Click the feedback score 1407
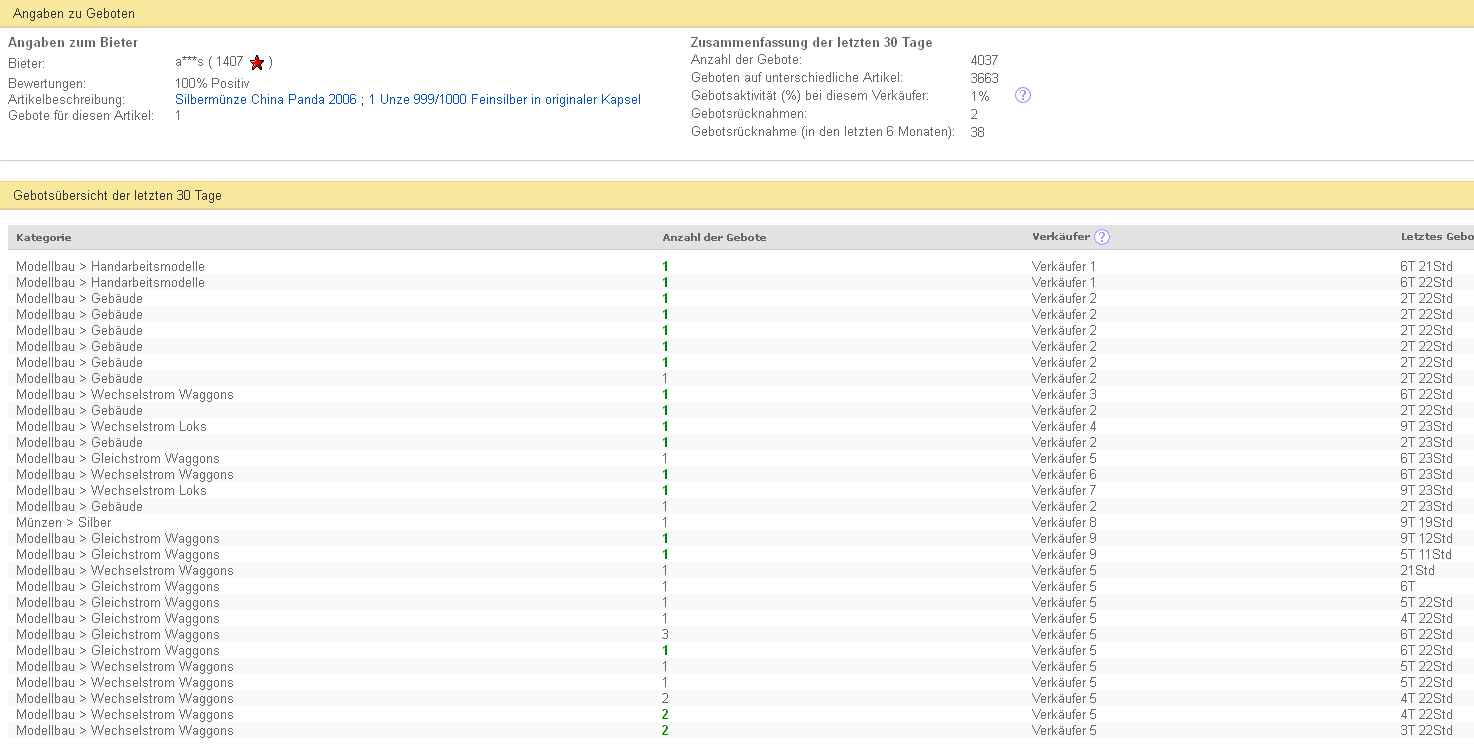Viewport: 1474px width, 747px height. click(x=230, y=62)
